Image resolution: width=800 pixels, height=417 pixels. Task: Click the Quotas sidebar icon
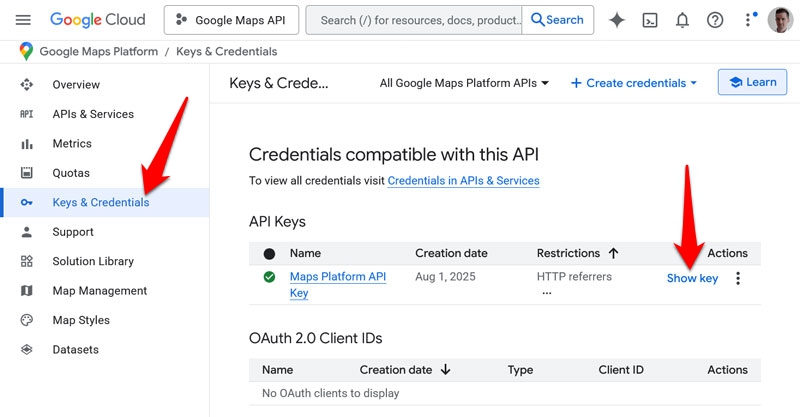[27, 173]
